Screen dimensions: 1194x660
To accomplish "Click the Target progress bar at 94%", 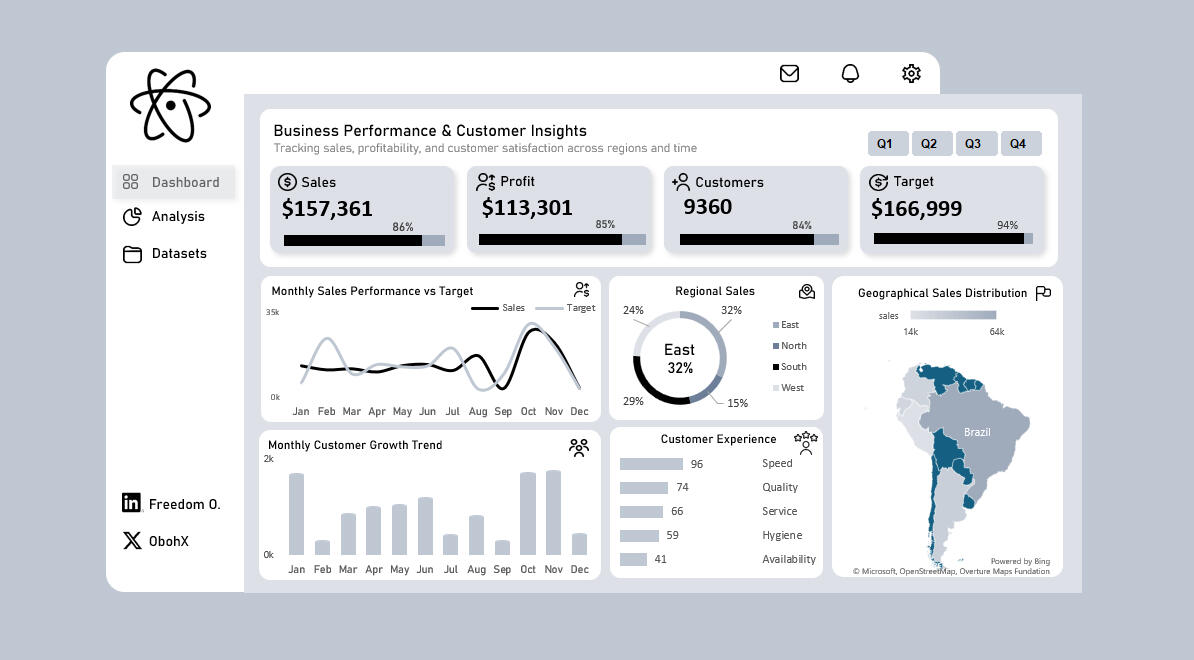I will point(952,239).
